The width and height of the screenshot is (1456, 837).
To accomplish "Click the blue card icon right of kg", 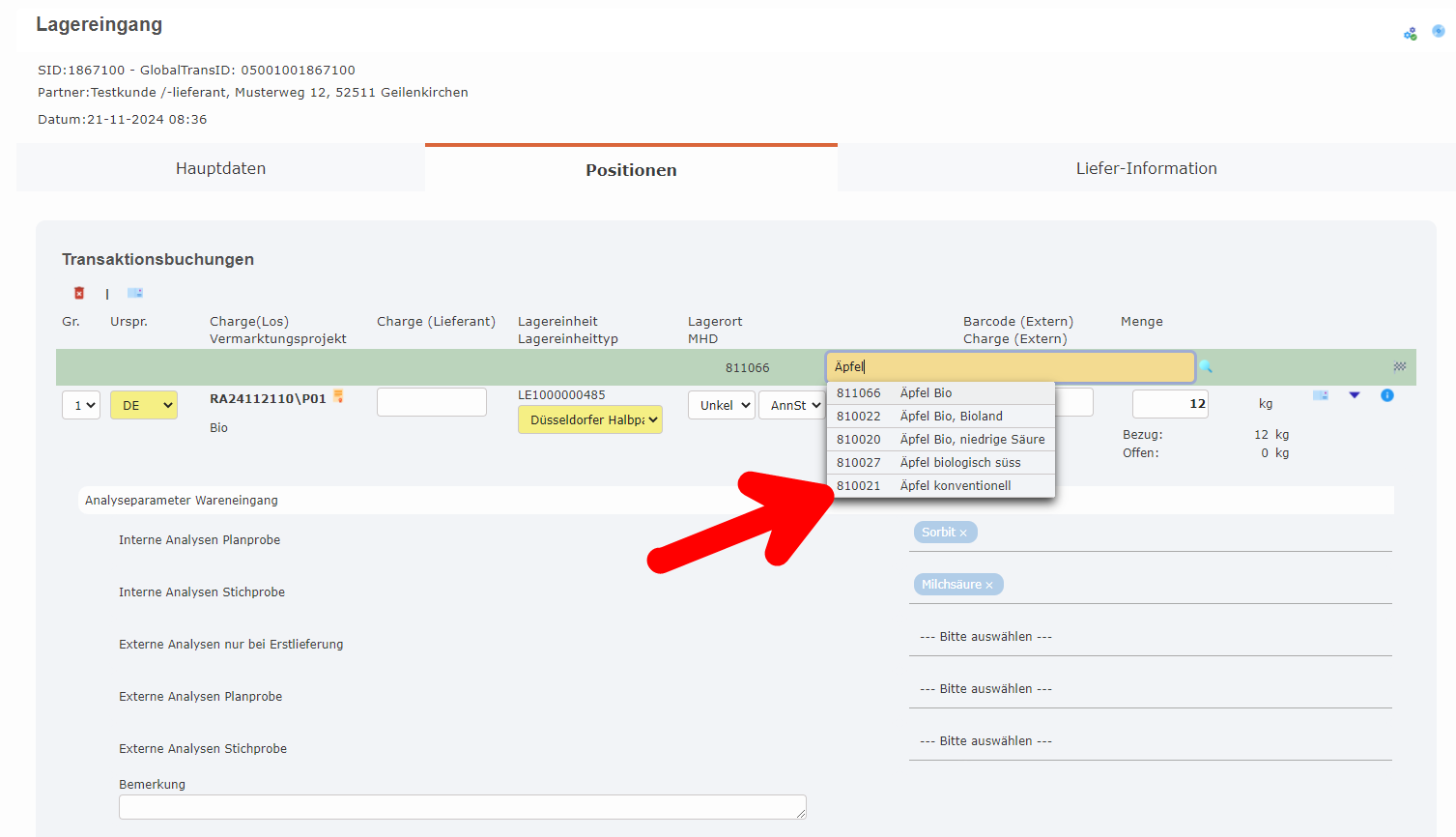I will click(x=1321, y=395).
